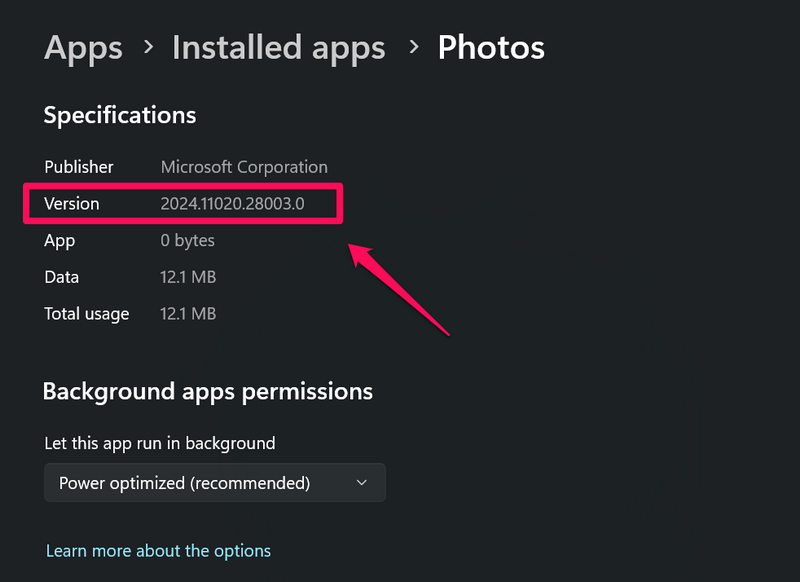The image size is (800, 582).
Task: Click the Photos page title
Action: [491, 48]
